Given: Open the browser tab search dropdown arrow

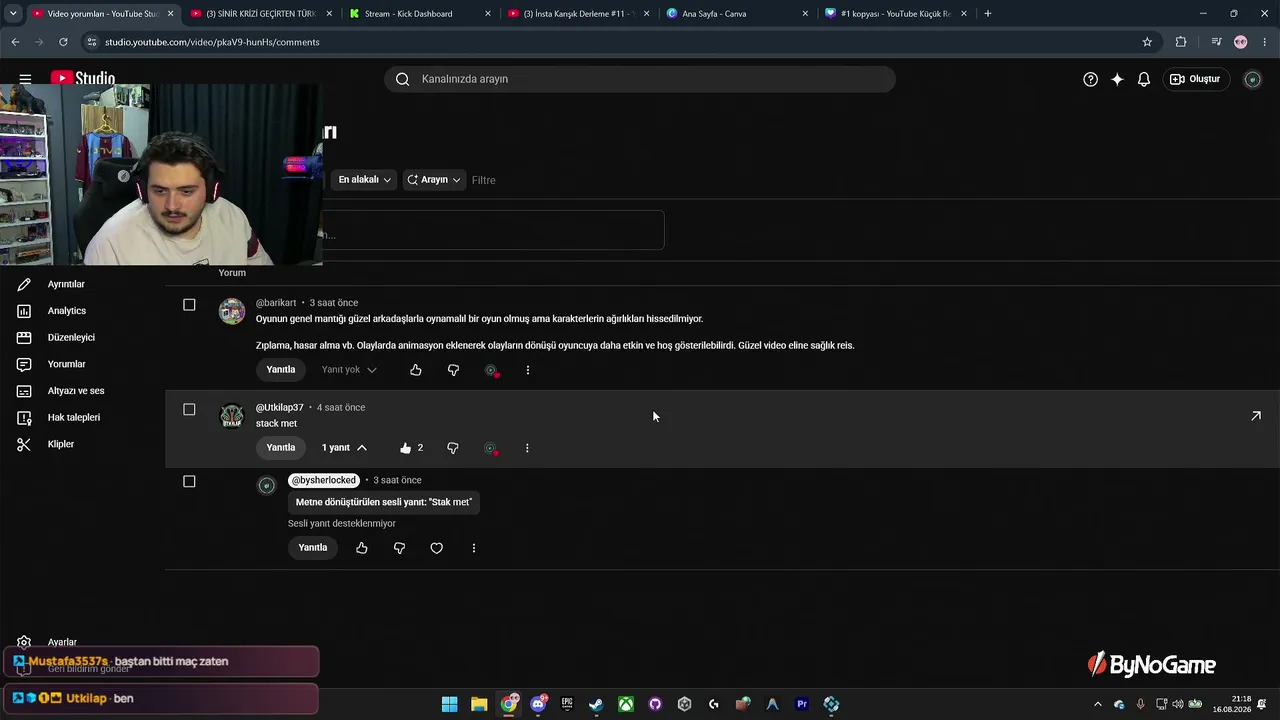Looking at the screenshot, I should pos(13,14).
